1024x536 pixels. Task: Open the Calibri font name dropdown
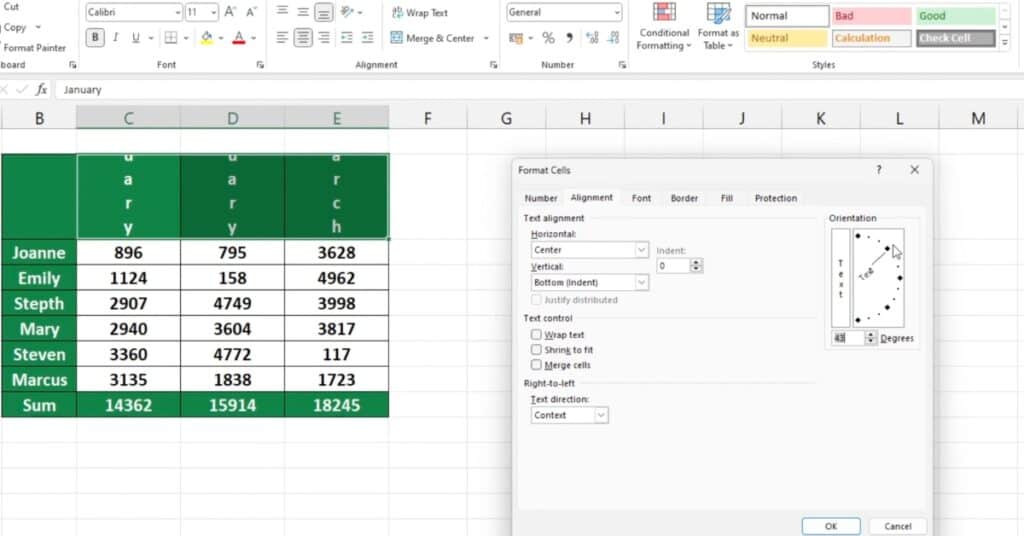tap(178, 12)
